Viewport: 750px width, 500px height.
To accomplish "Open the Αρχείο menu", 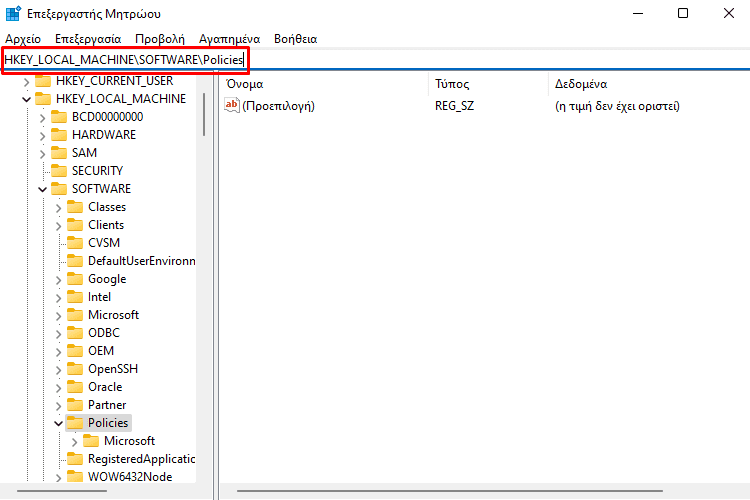I will pos(23,39).
